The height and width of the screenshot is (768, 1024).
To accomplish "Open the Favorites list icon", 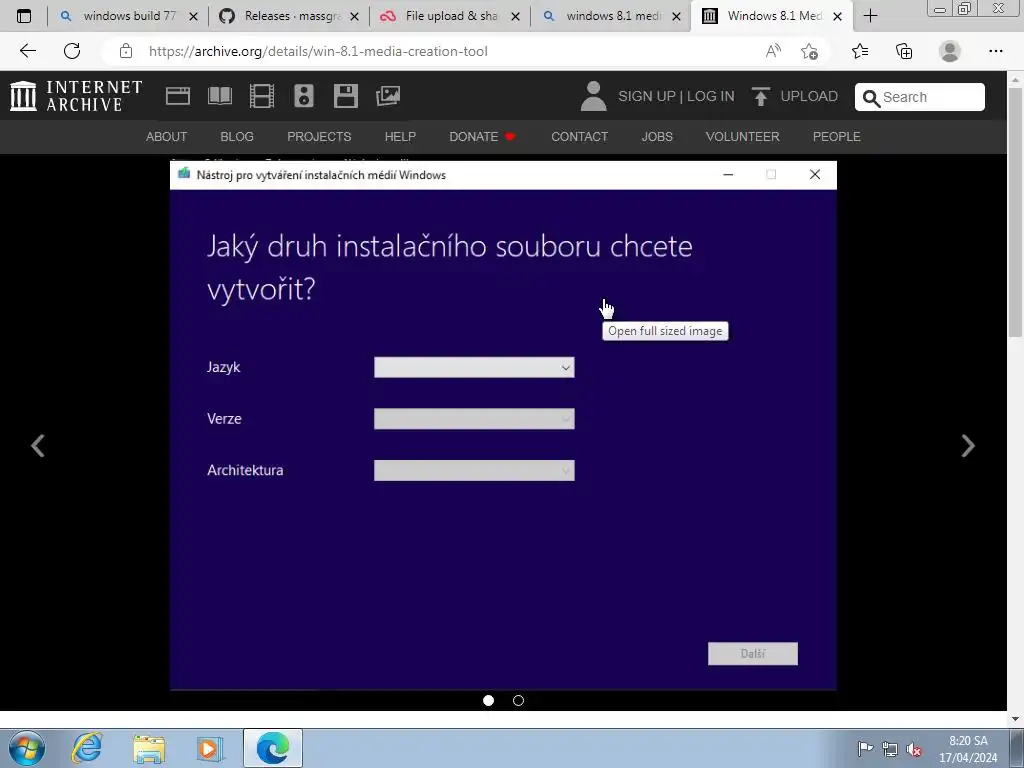I will 860,51.
